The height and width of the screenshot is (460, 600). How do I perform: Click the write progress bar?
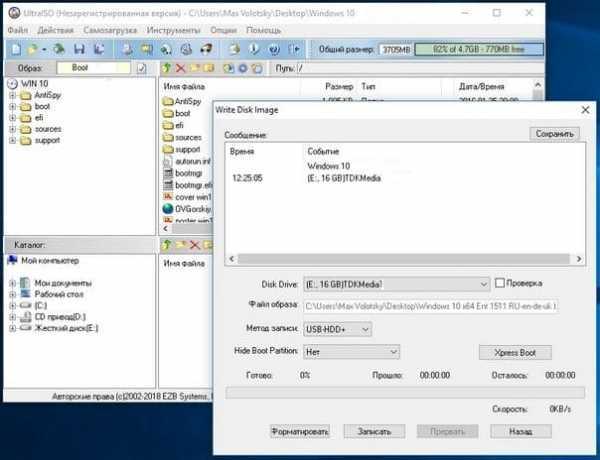[x=405, y=393]
